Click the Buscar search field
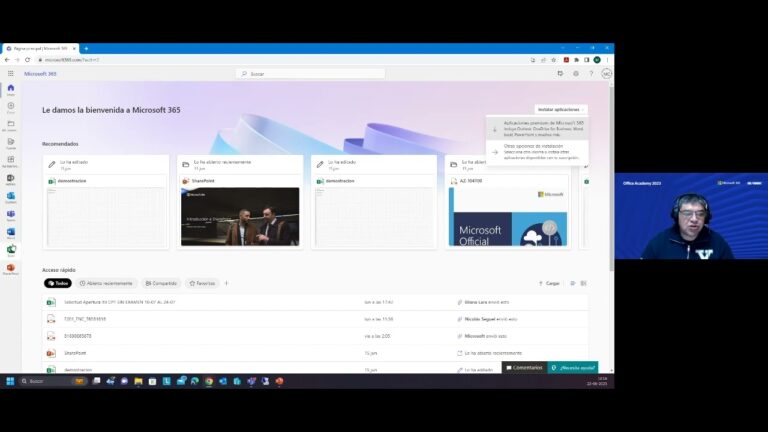This screenshot has height=432, width=768. [x=311, y=73]
